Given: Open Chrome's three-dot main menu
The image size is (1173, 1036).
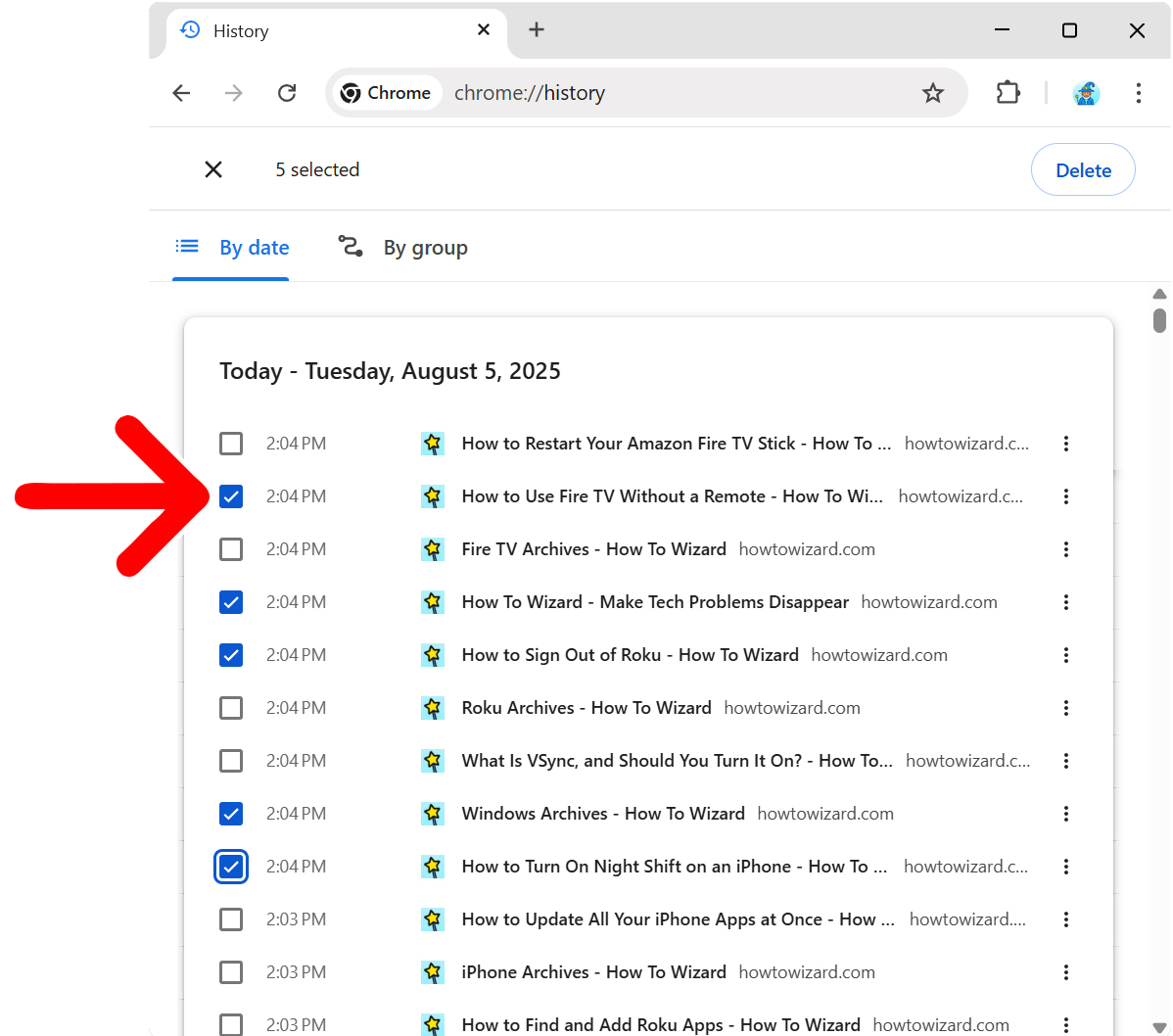Looking at the screenshot, I should pos(1138,93).
